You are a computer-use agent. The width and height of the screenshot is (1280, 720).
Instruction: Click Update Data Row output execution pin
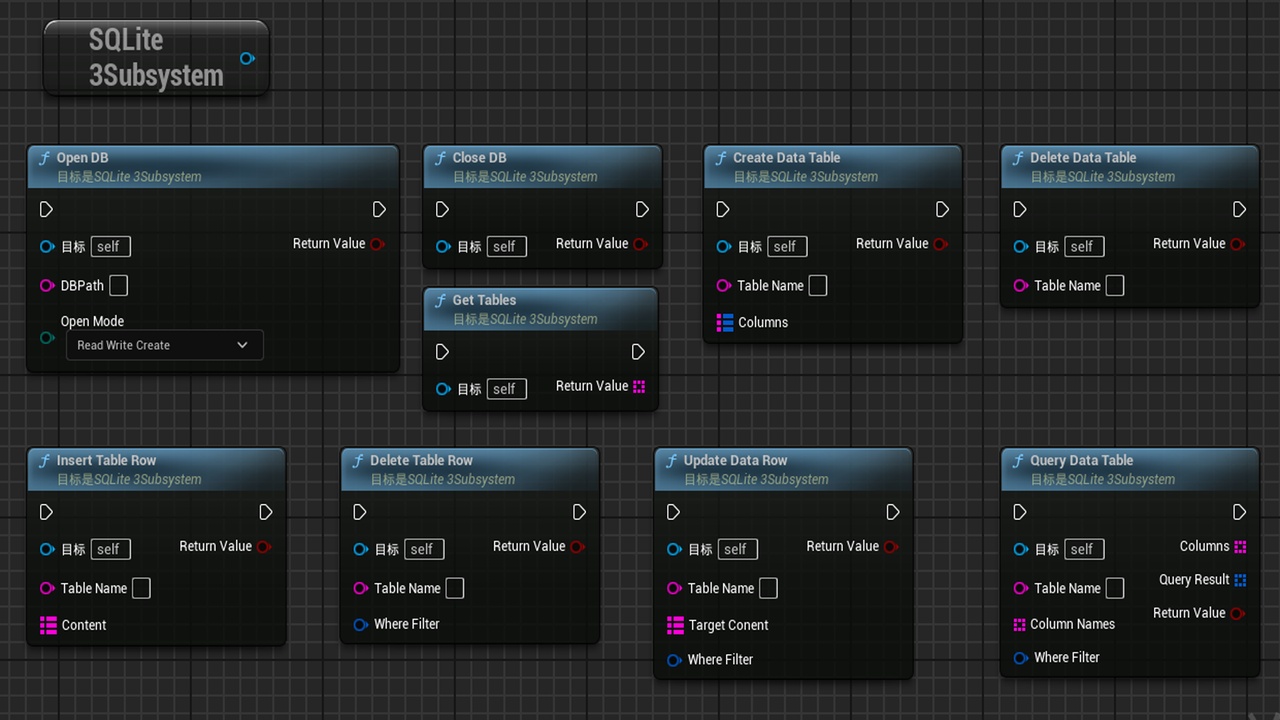(893, 512)
